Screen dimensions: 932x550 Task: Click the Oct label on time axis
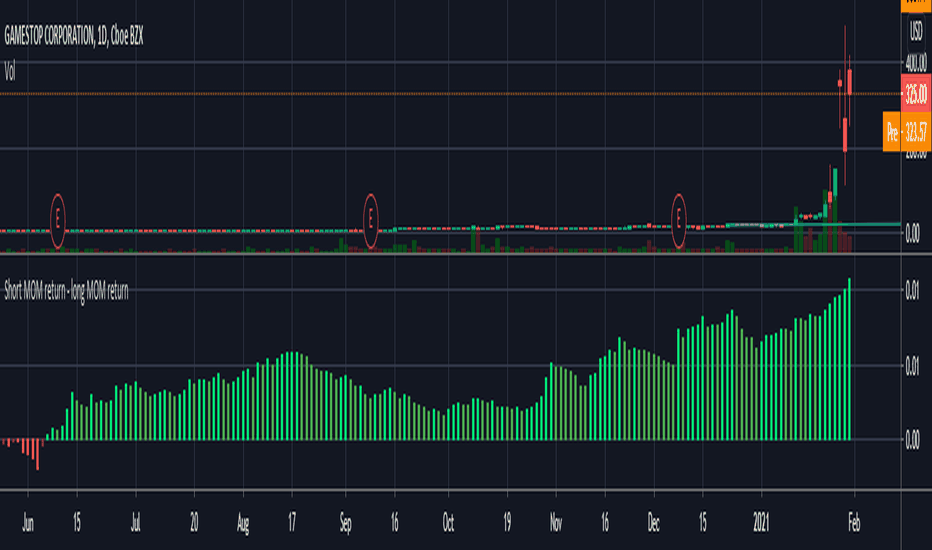(448, 523)
